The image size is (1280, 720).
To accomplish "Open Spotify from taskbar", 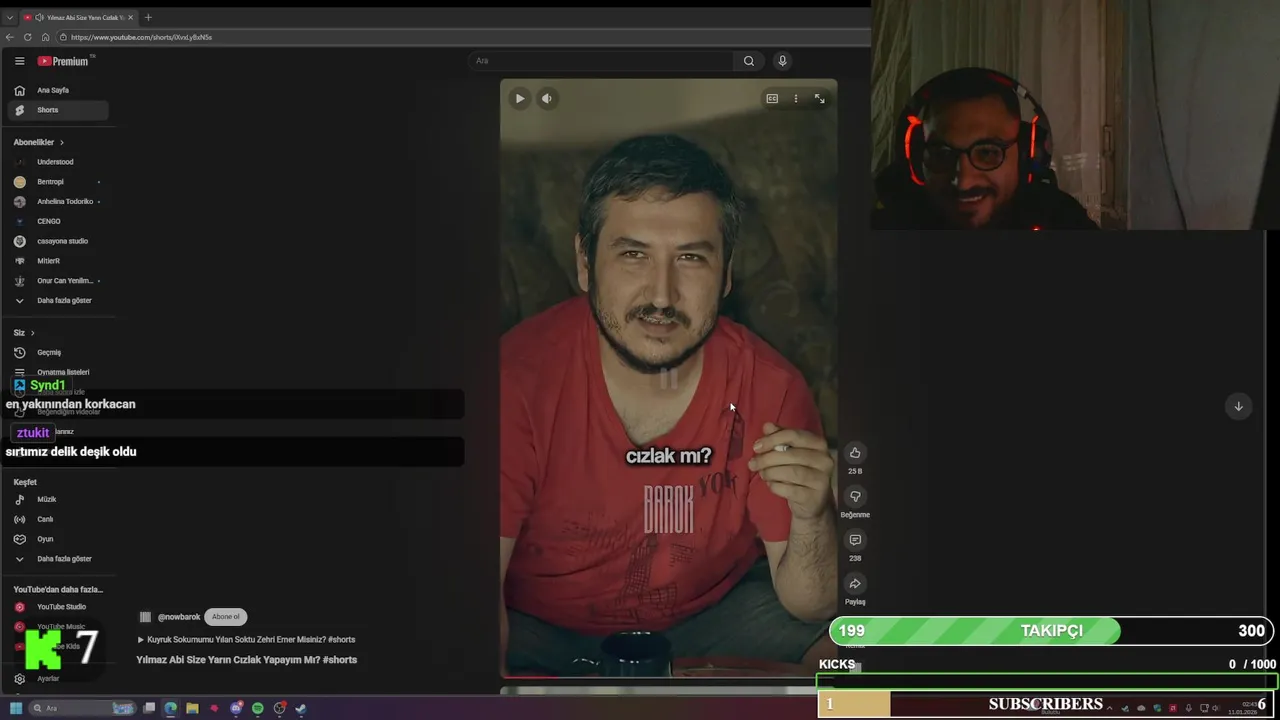I will point(258,708).
